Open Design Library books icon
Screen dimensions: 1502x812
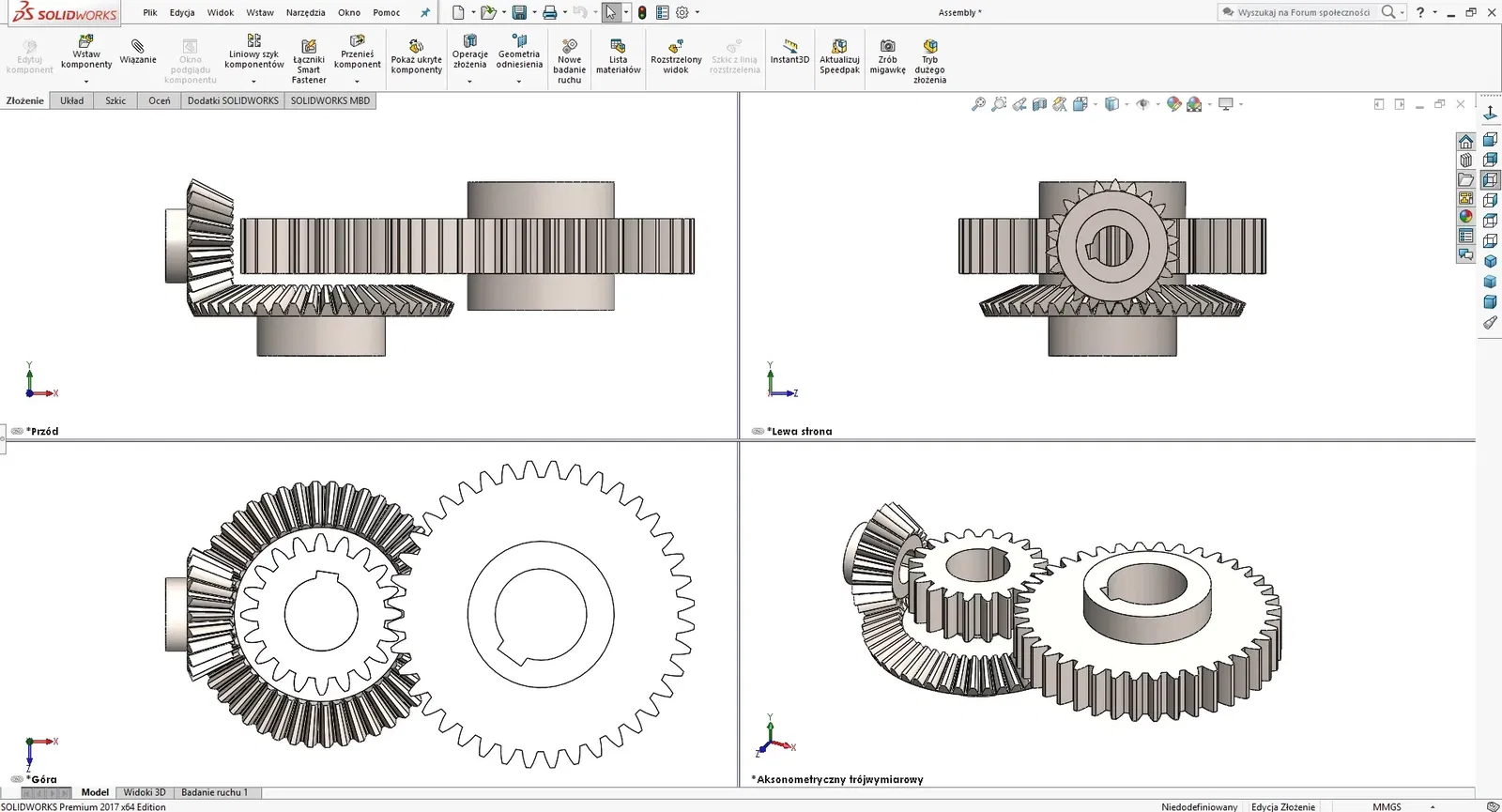point(1465,161)
